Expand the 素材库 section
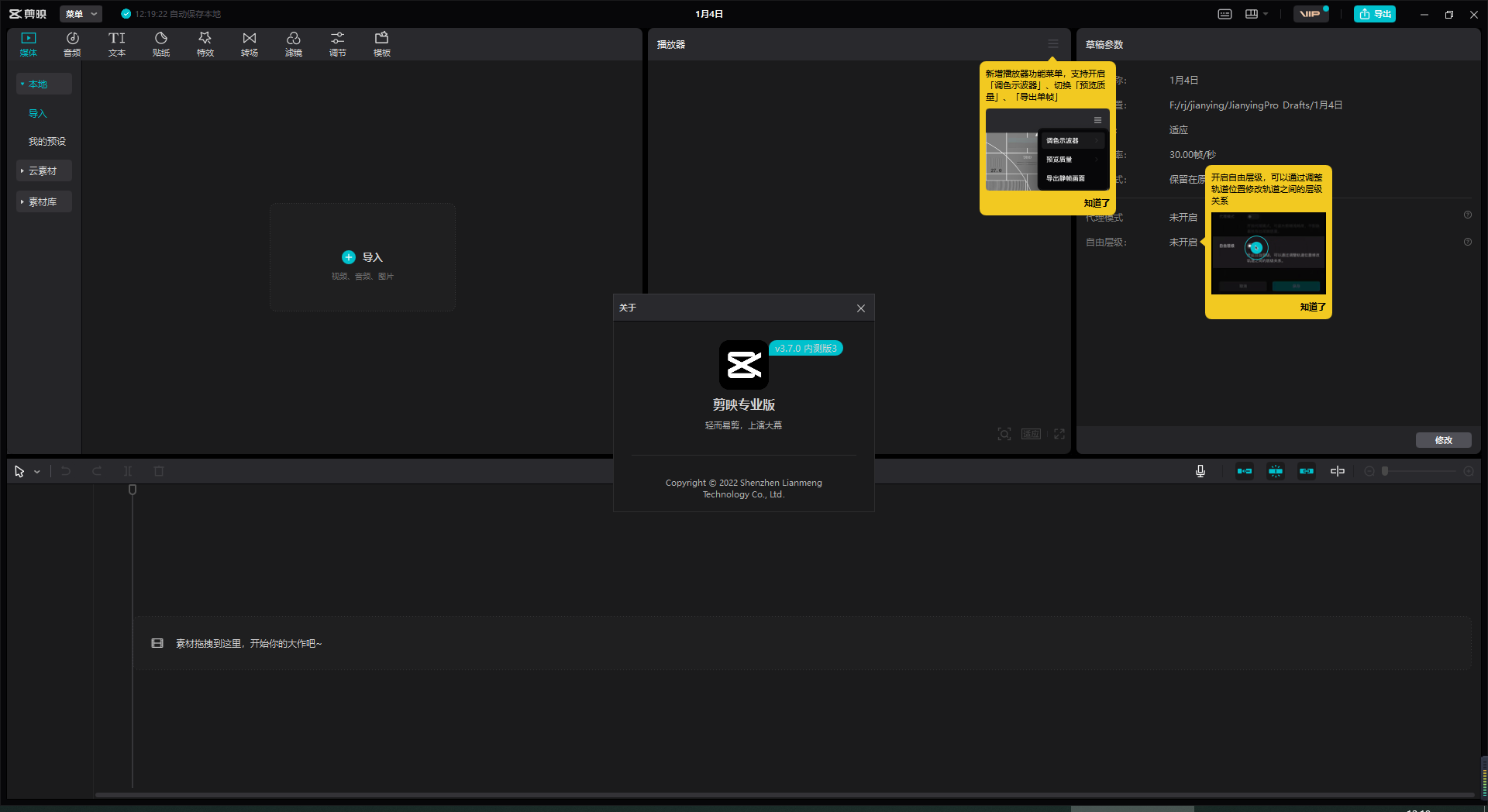Viewport: 1488px width, 812px height. point(44,201)
